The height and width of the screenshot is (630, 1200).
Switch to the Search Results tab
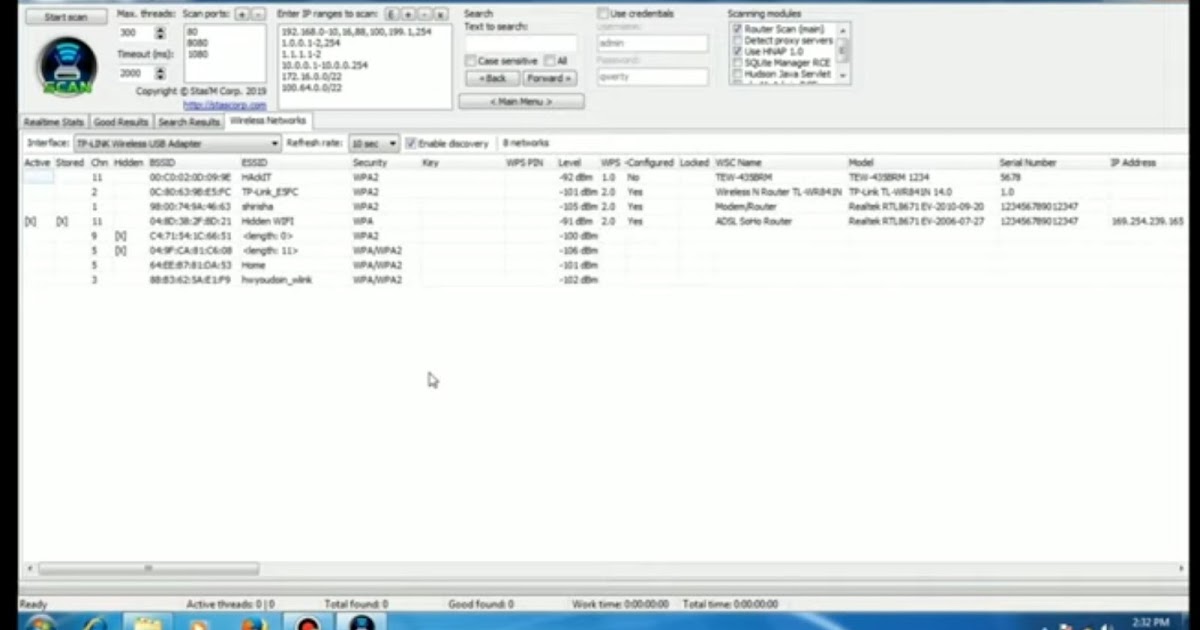click(189, 122)
